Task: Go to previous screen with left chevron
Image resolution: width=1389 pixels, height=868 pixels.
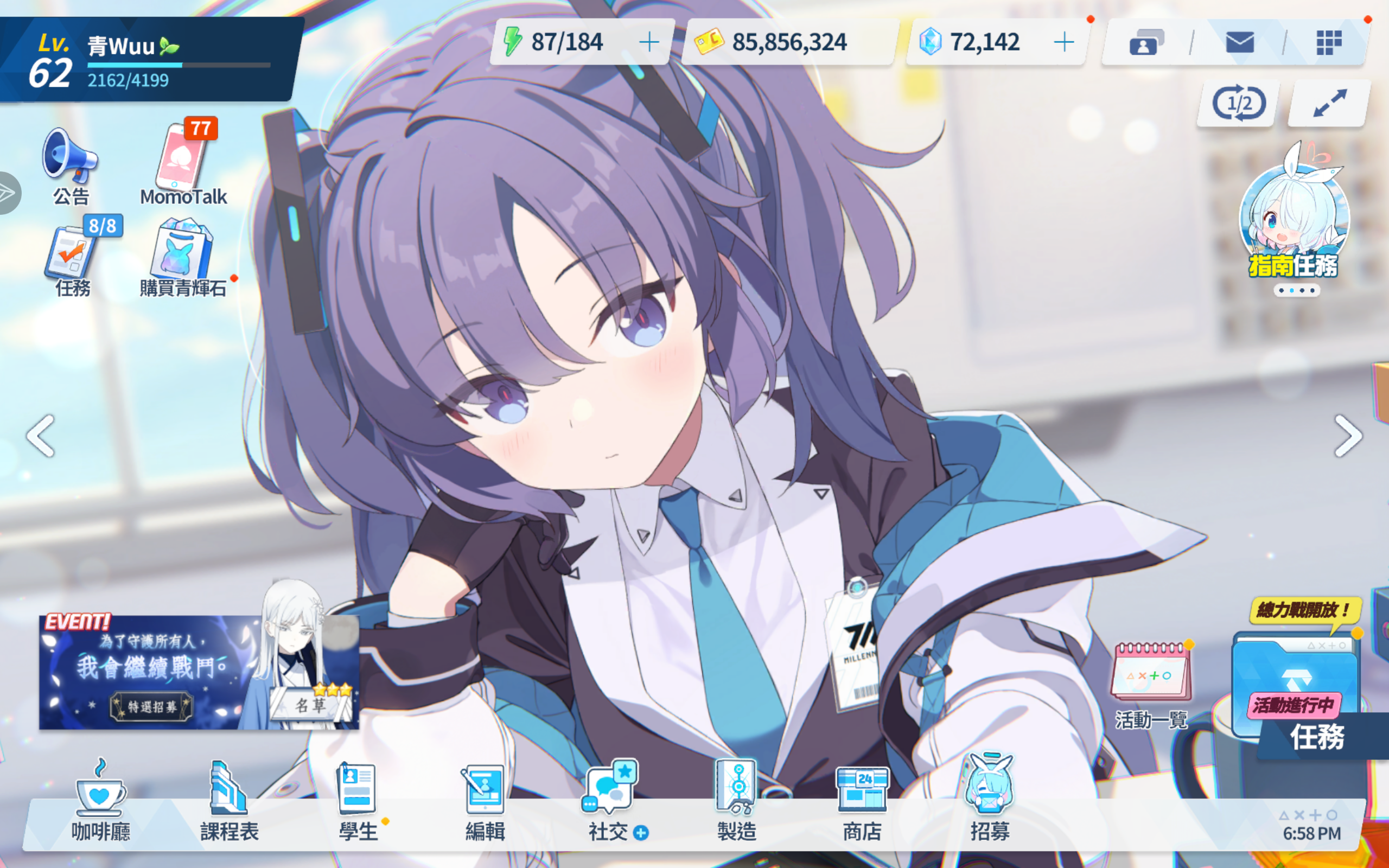Action: click(x=41, y=436)
